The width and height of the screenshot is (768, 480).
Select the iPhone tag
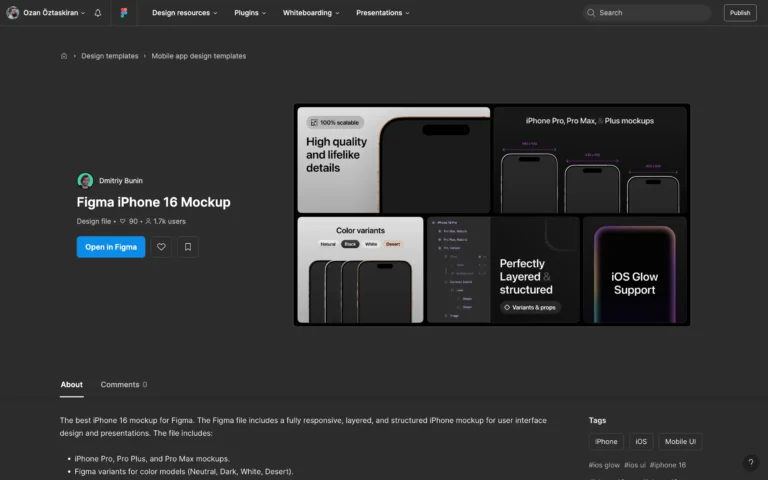click(606, 441)
